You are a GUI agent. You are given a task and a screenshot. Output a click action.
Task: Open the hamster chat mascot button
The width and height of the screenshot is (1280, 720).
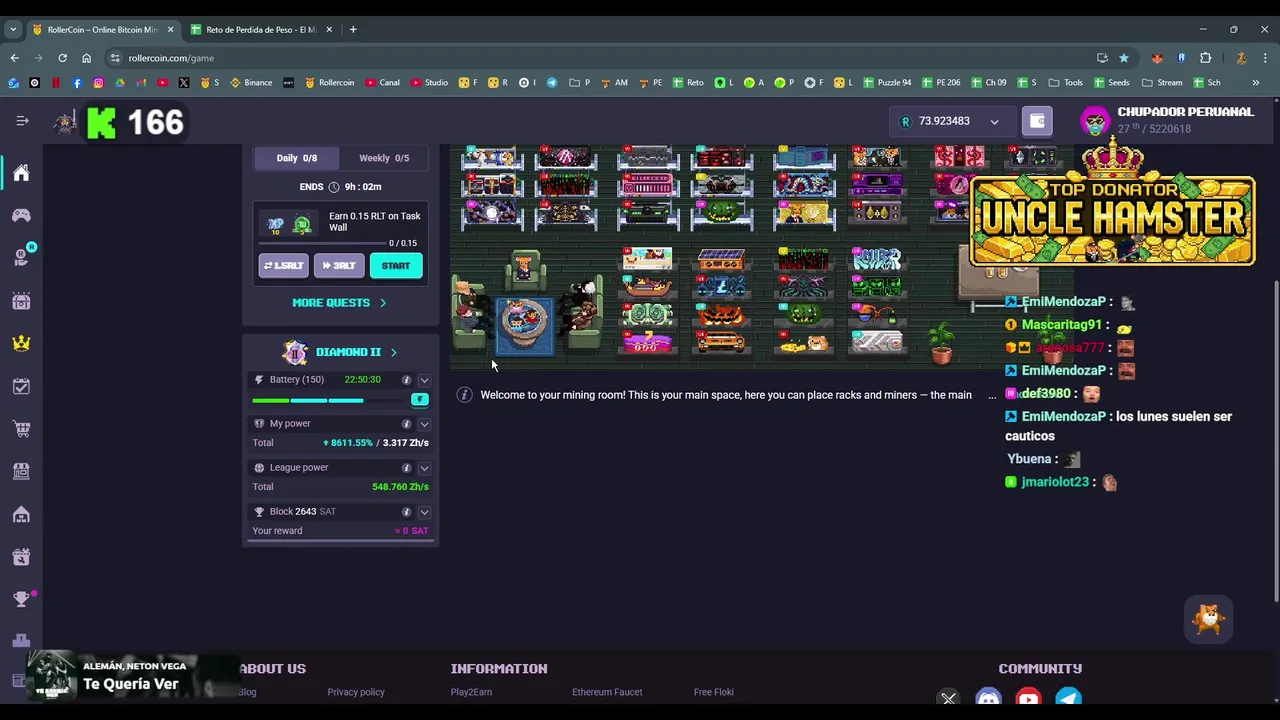pos(1209,619)
